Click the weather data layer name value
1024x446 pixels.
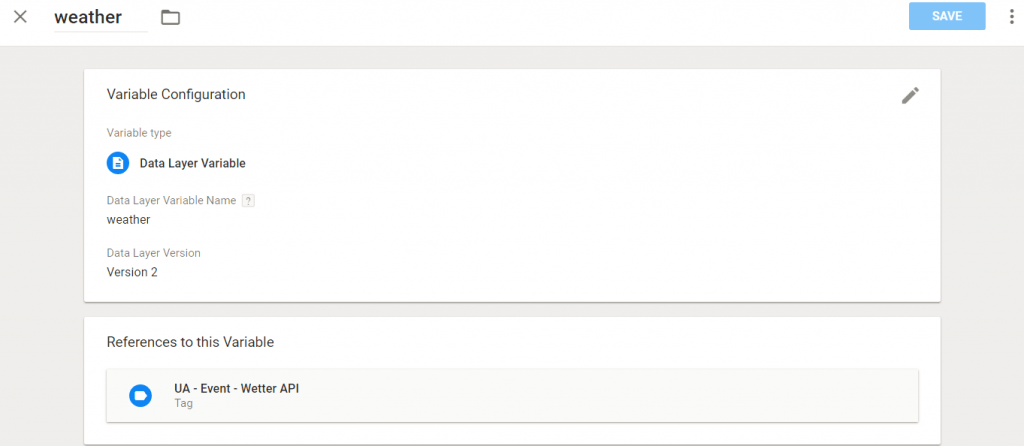point(128,219)
